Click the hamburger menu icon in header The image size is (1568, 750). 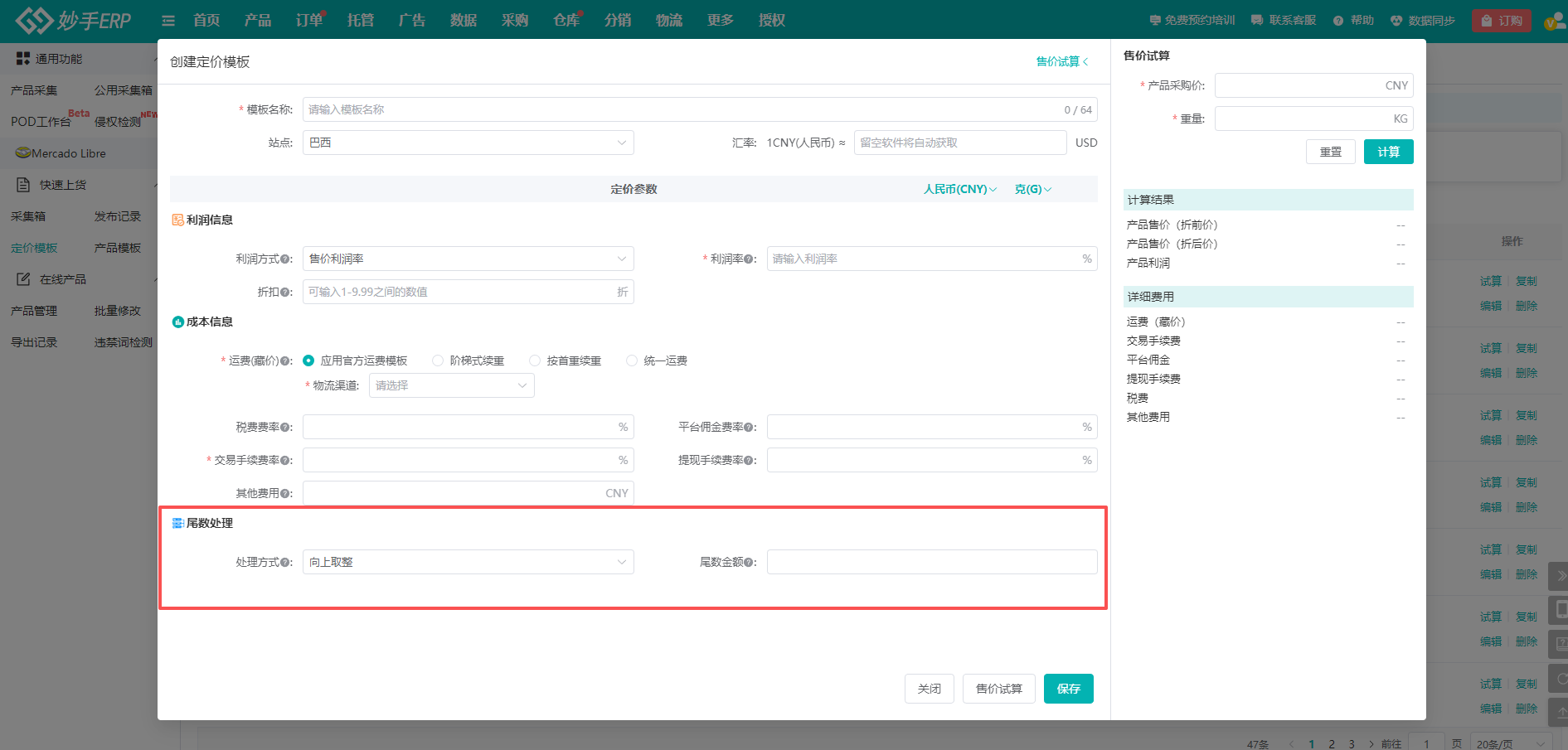tap(168, 21)
